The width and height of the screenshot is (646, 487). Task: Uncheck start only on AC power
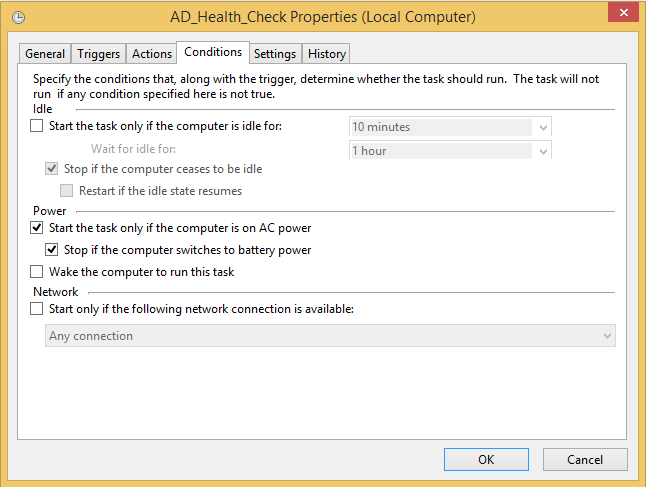(37, 228)
